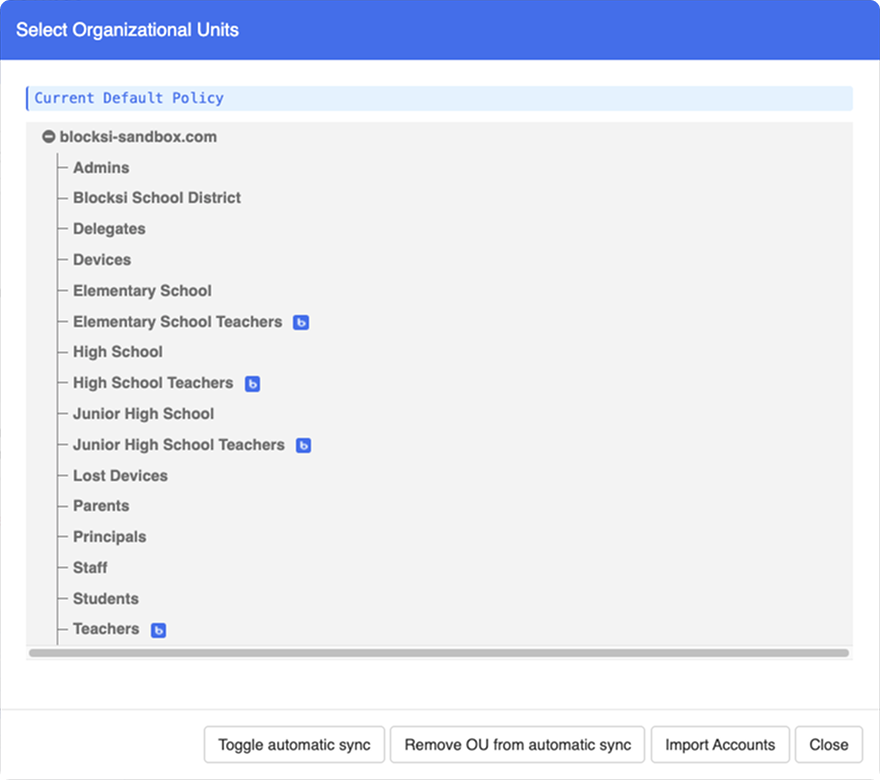880x780 pixels.
Task: Select High School Teachers unit
Action: tap(153, 383)
